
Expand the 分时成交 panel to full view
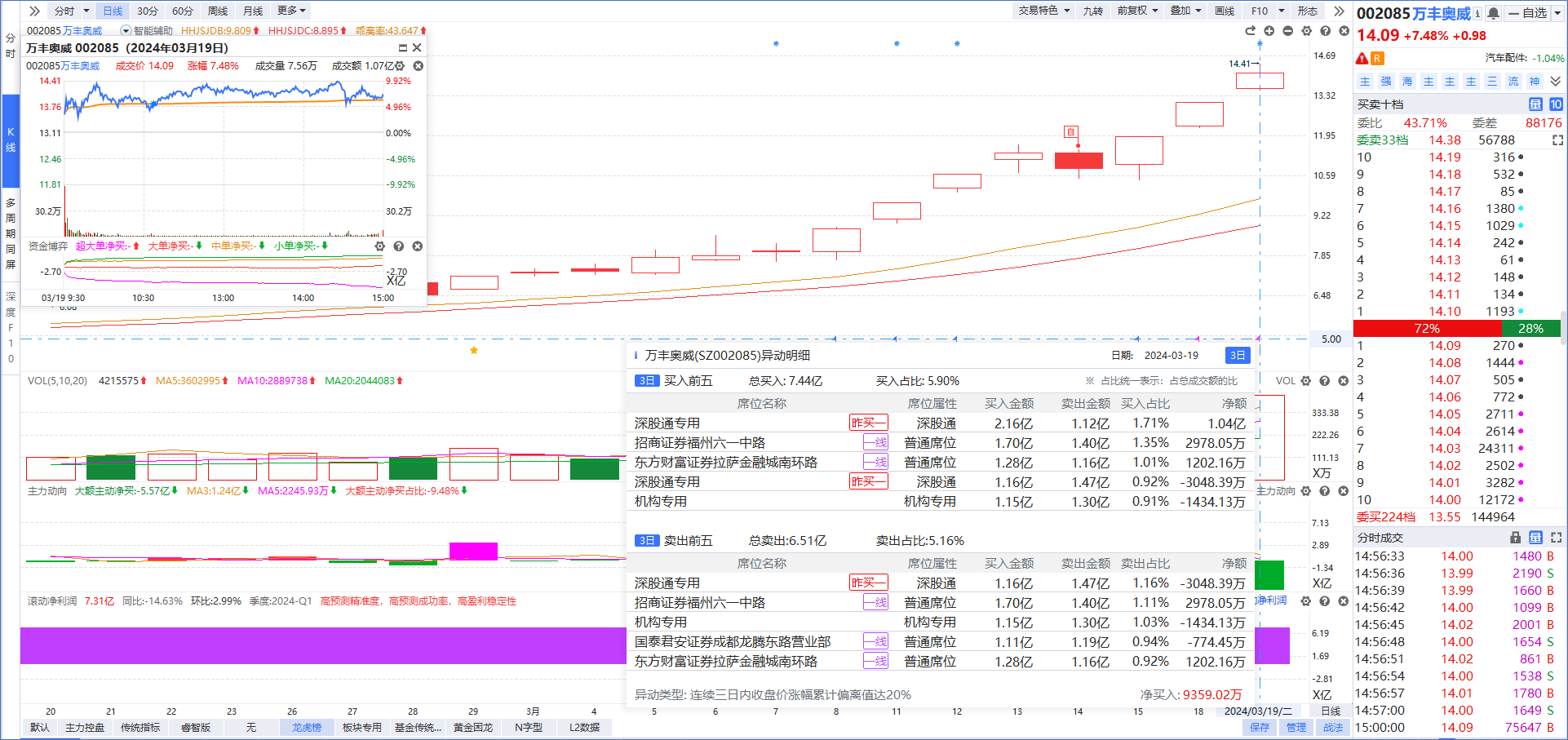tap(1557, 538)
